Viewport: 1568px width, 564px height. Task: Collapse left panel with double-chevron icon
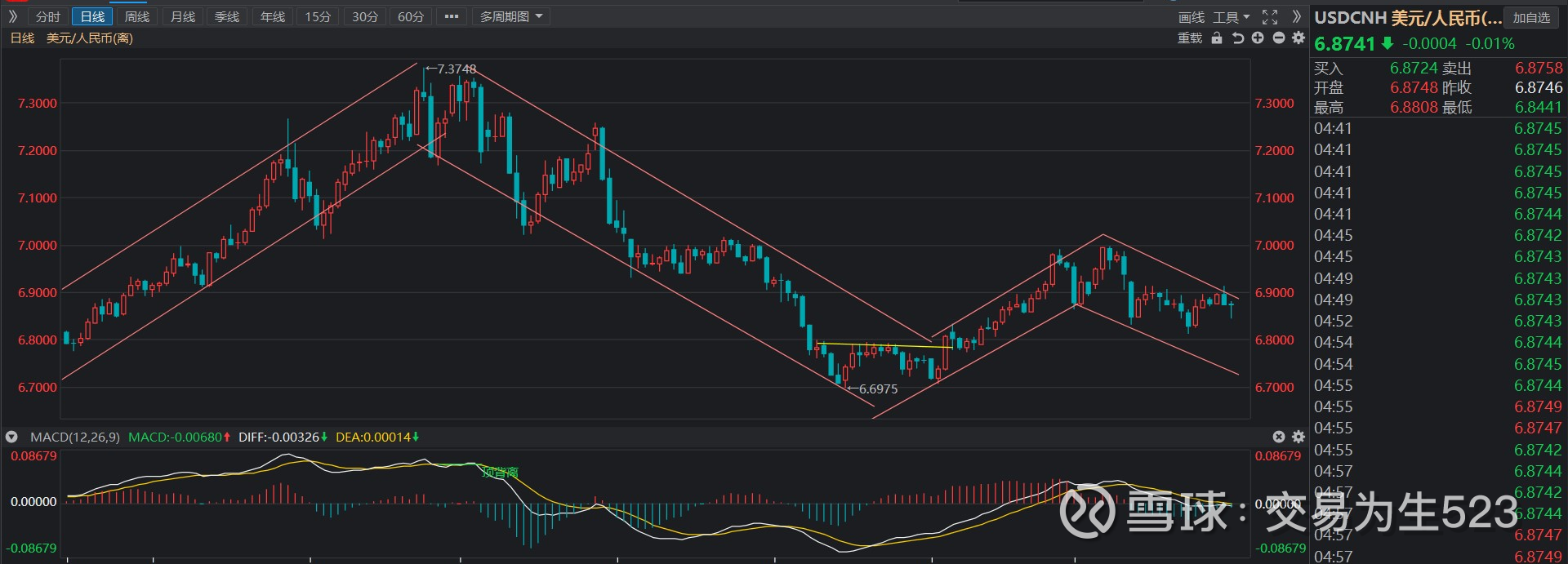(13, 16)
